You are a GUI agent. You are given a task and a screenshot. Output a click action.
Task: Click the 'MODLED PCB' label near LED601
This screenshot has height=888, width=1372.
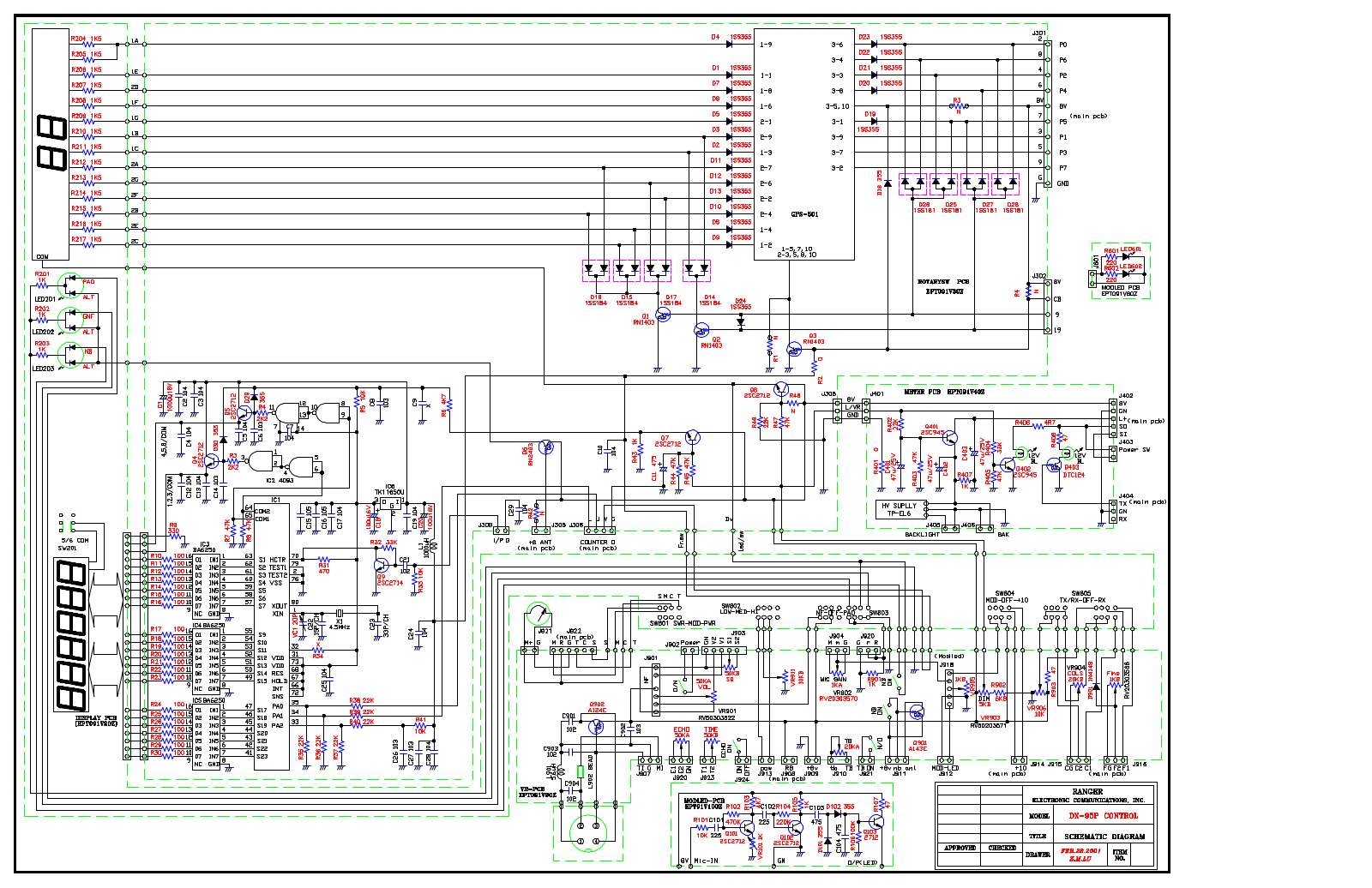pos(1121,288)
